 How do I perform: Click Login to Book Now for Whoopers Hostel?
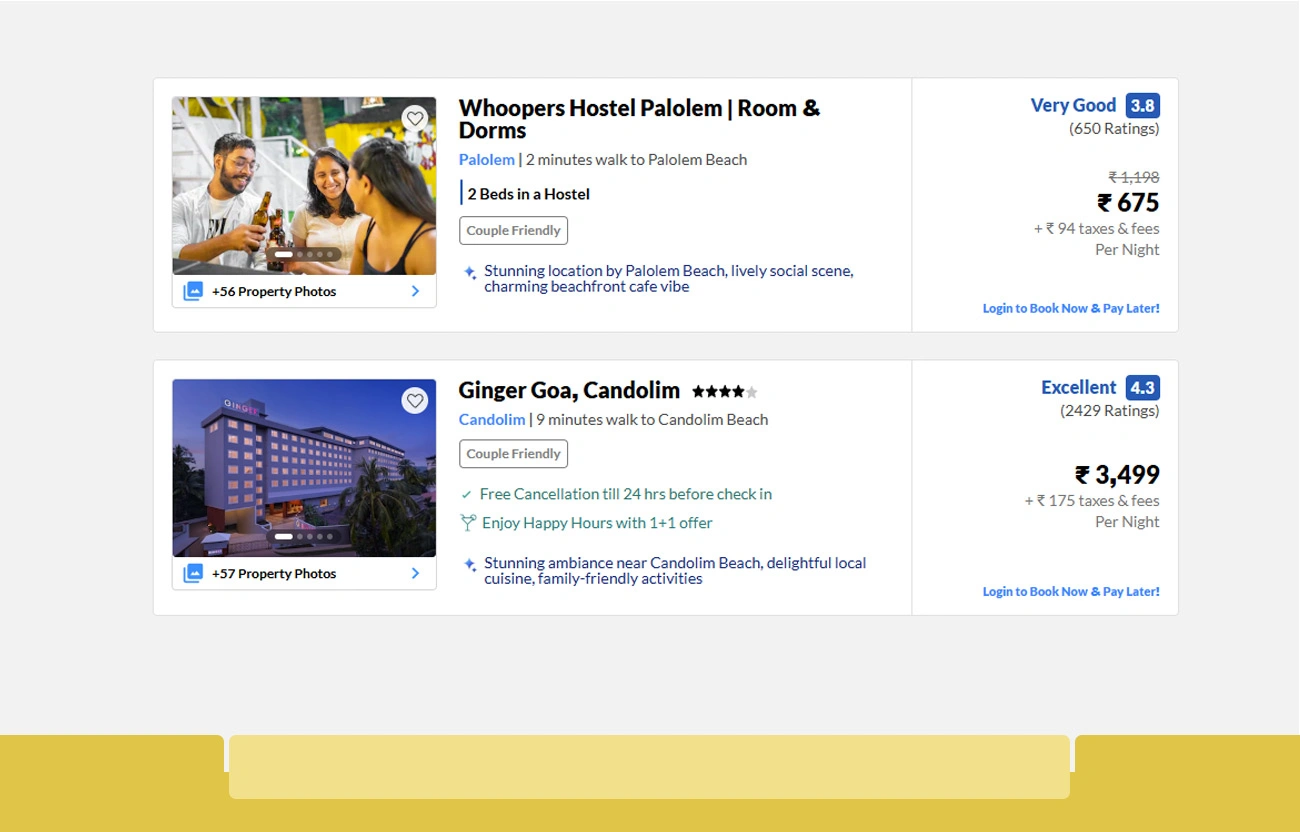click(1070, 308)
